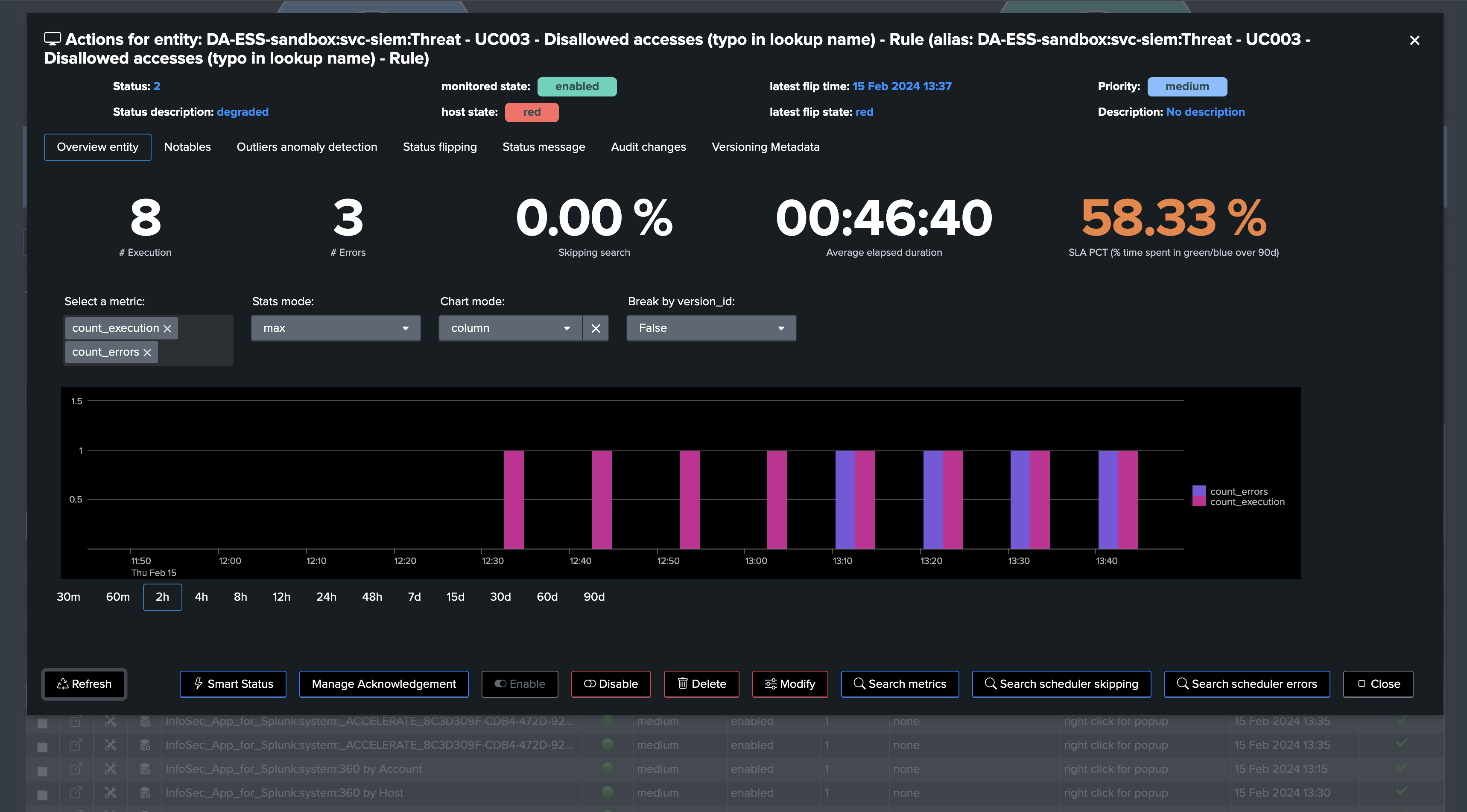1467x812 pixels.
Task: Click the Enable button
Action: (519, 684)
